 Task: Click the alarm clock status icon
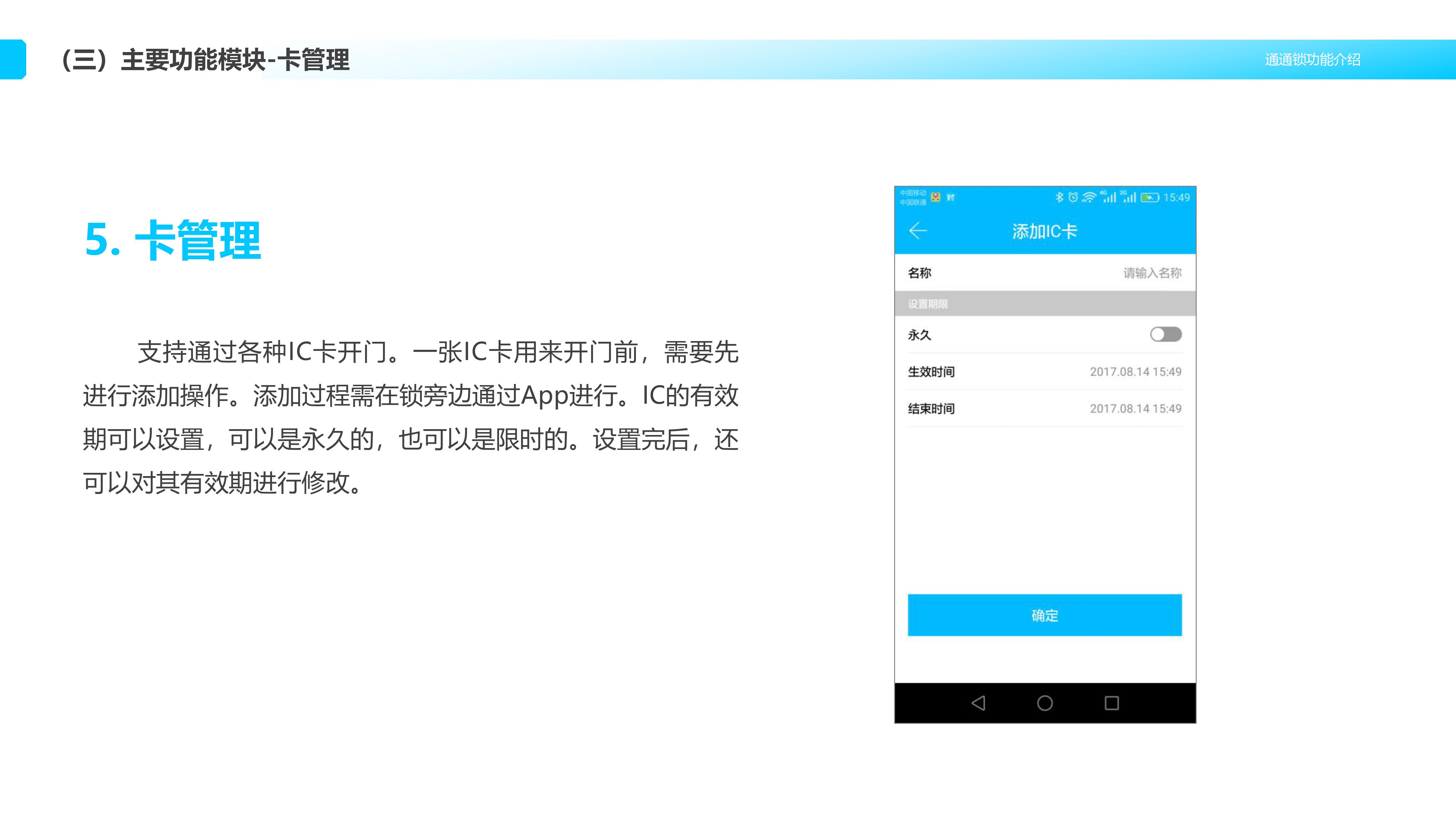point(1073,197)
